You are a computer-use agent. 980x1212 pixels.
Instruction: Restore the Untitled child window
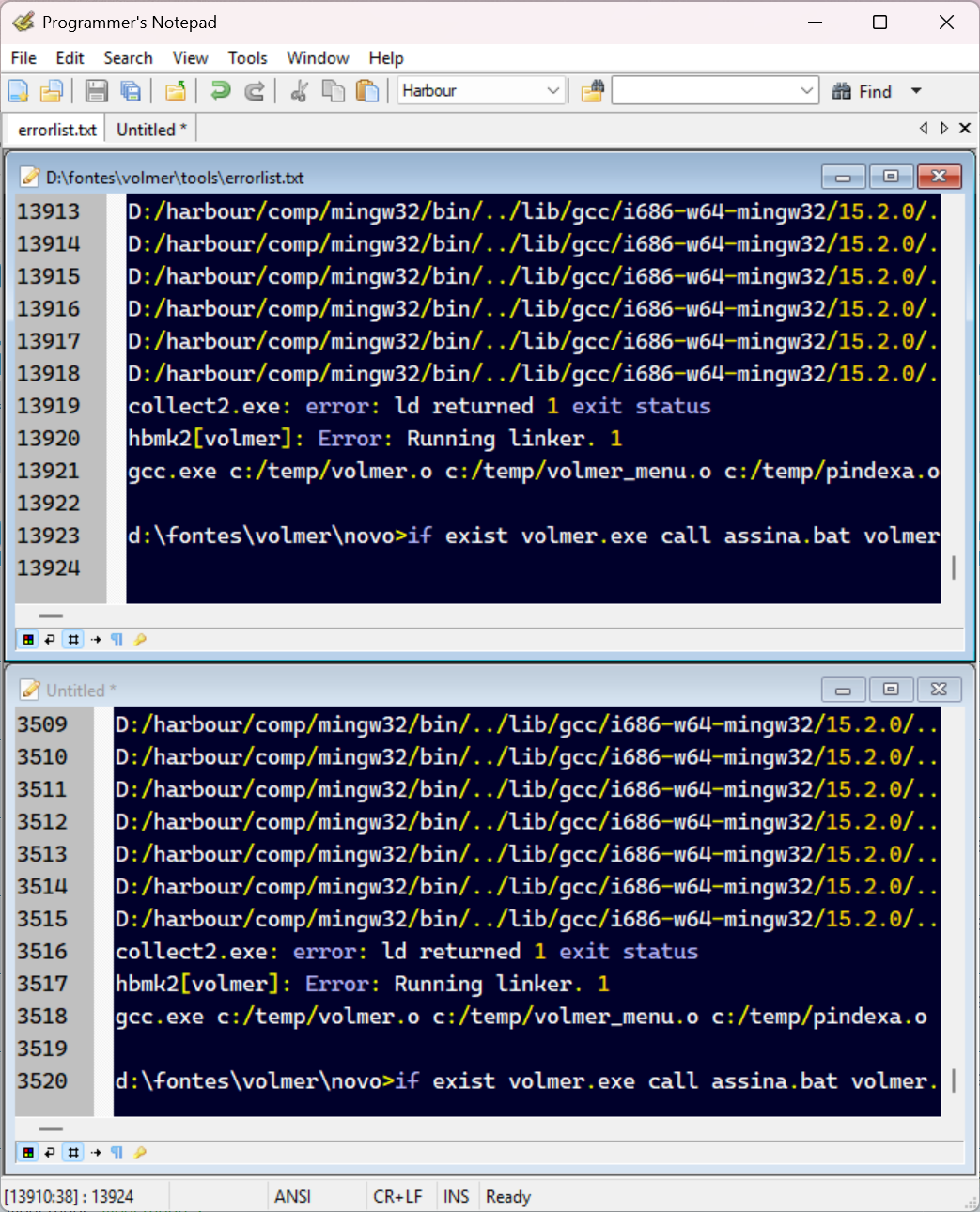[891, 690]
